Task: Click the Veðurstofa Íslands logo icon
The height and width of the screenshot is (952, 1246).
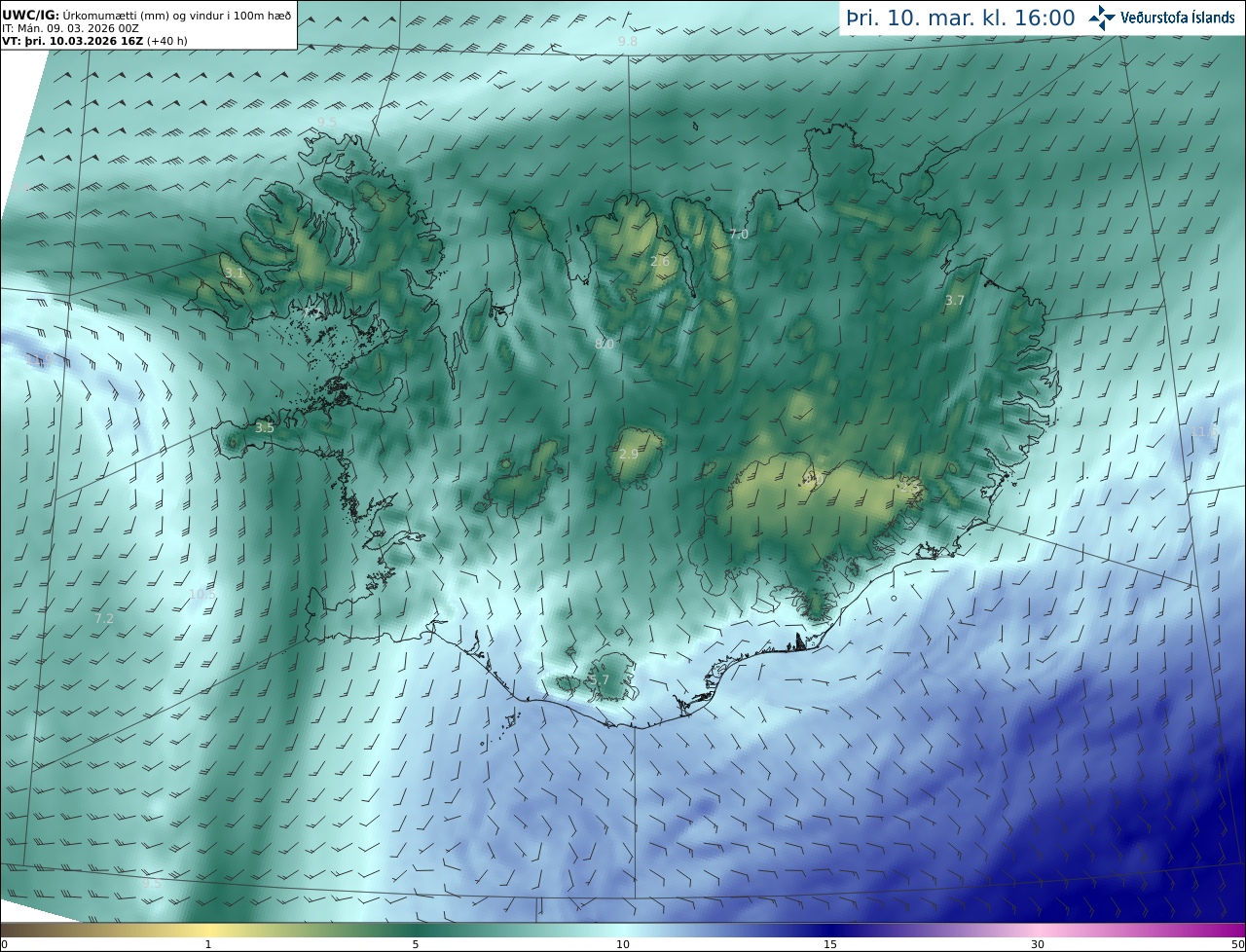Action: coord(1102,18)
